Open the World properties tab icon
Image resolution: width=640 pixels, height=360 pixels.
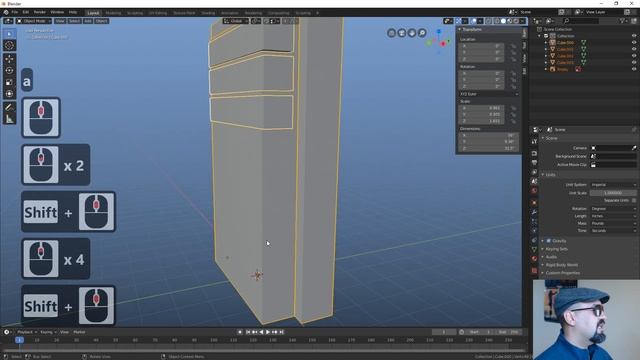(534, 191)
